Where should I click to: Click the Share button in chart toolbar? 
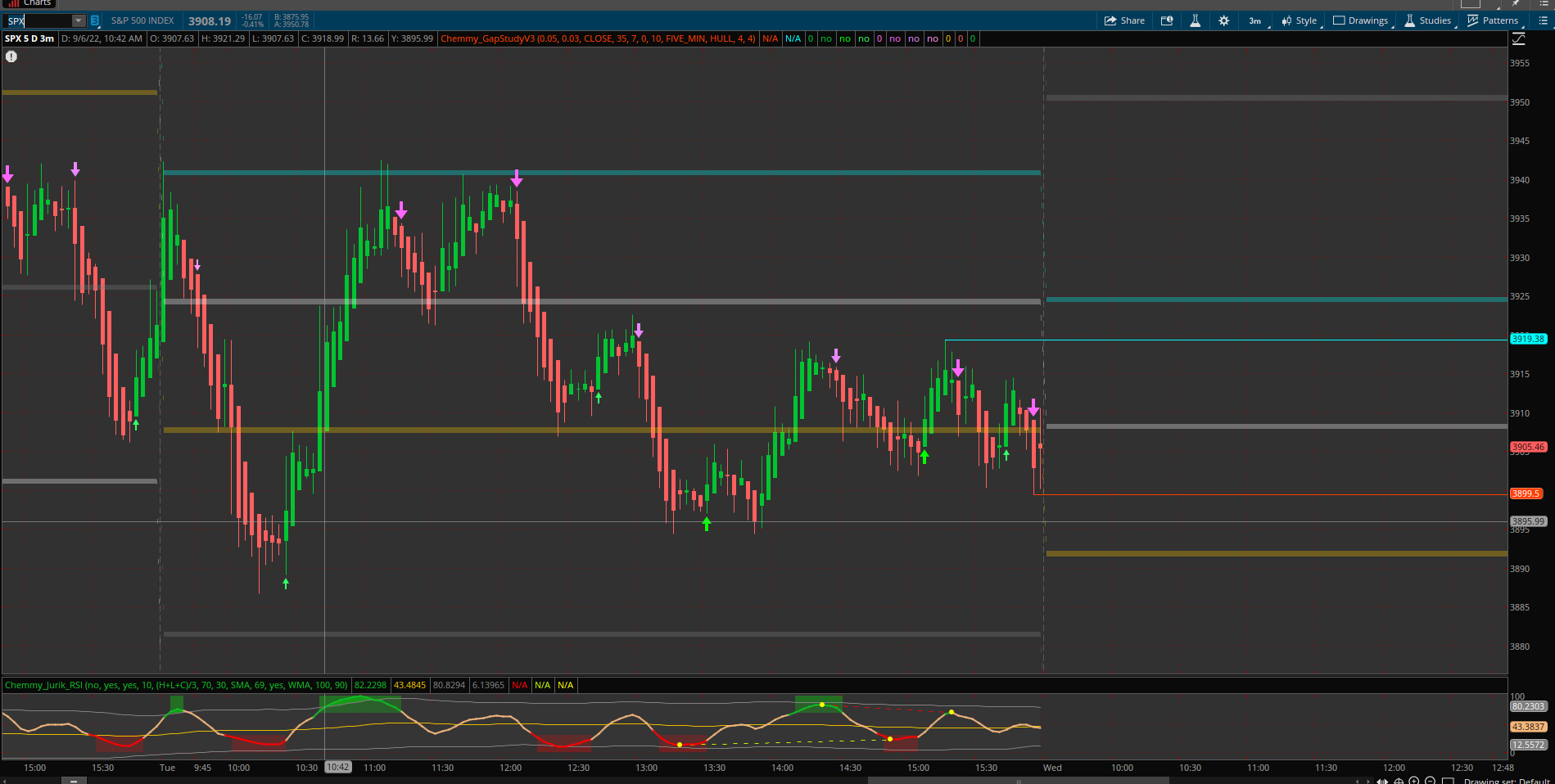1124,20
